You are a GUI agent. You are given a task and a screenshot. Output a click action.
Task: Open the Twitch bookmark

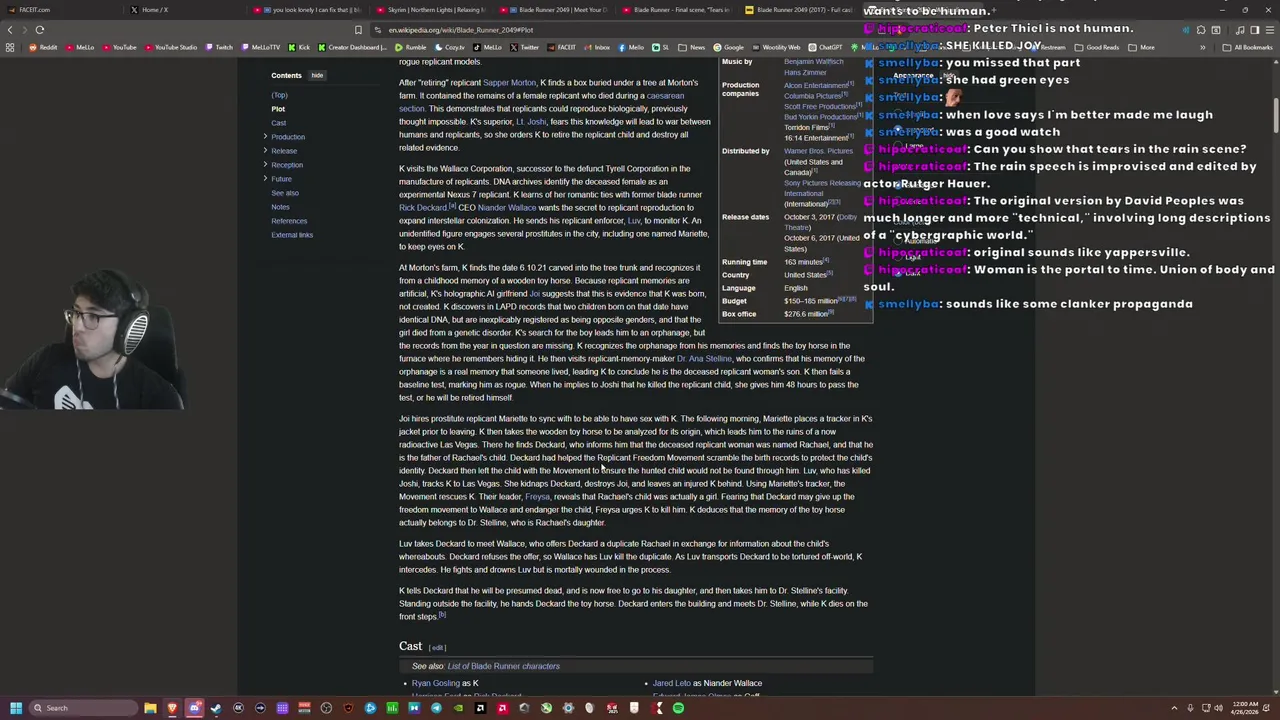pyautogui.click(x=219, y=47)
